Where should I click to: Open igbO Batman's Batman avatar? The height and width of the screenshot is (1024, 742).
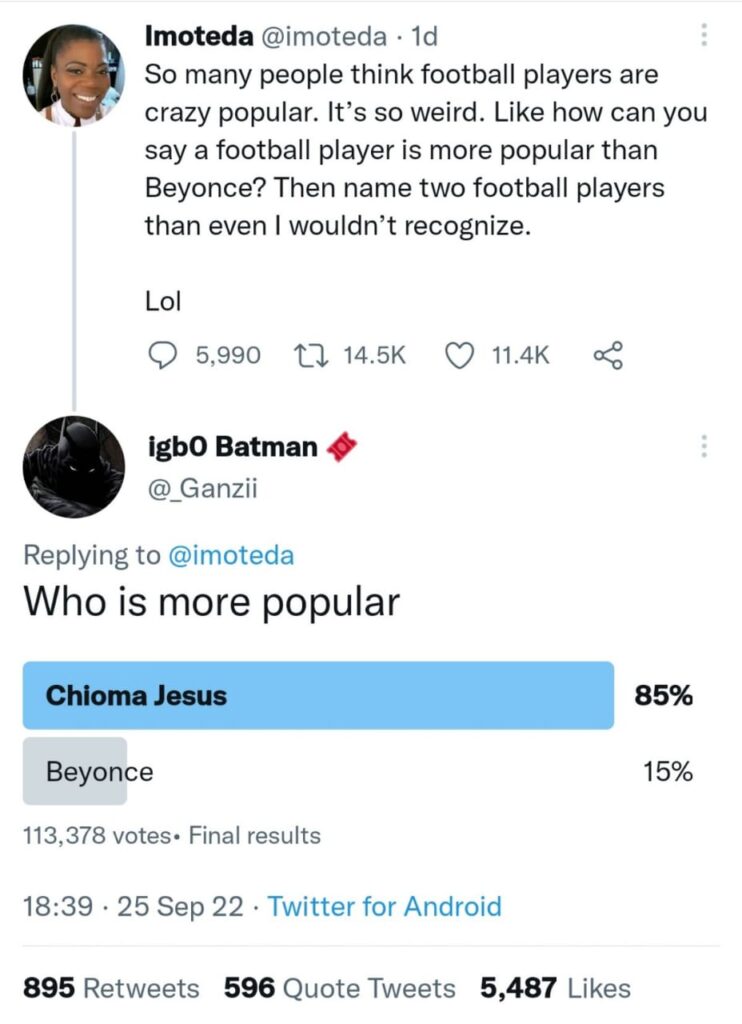(x=73, y=466)
